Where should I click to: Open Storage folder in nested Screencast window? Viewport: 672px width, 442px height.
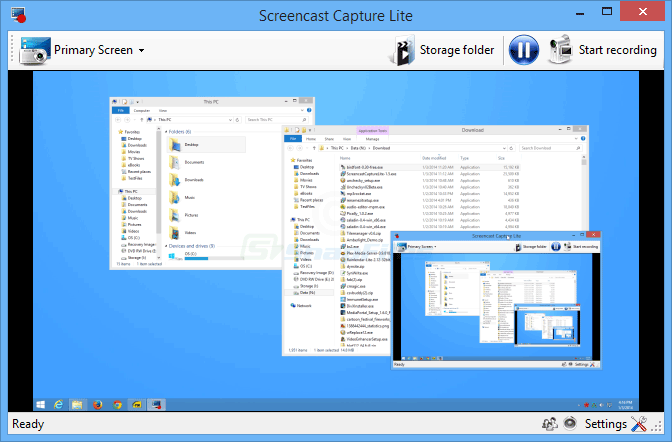(531, 247)
